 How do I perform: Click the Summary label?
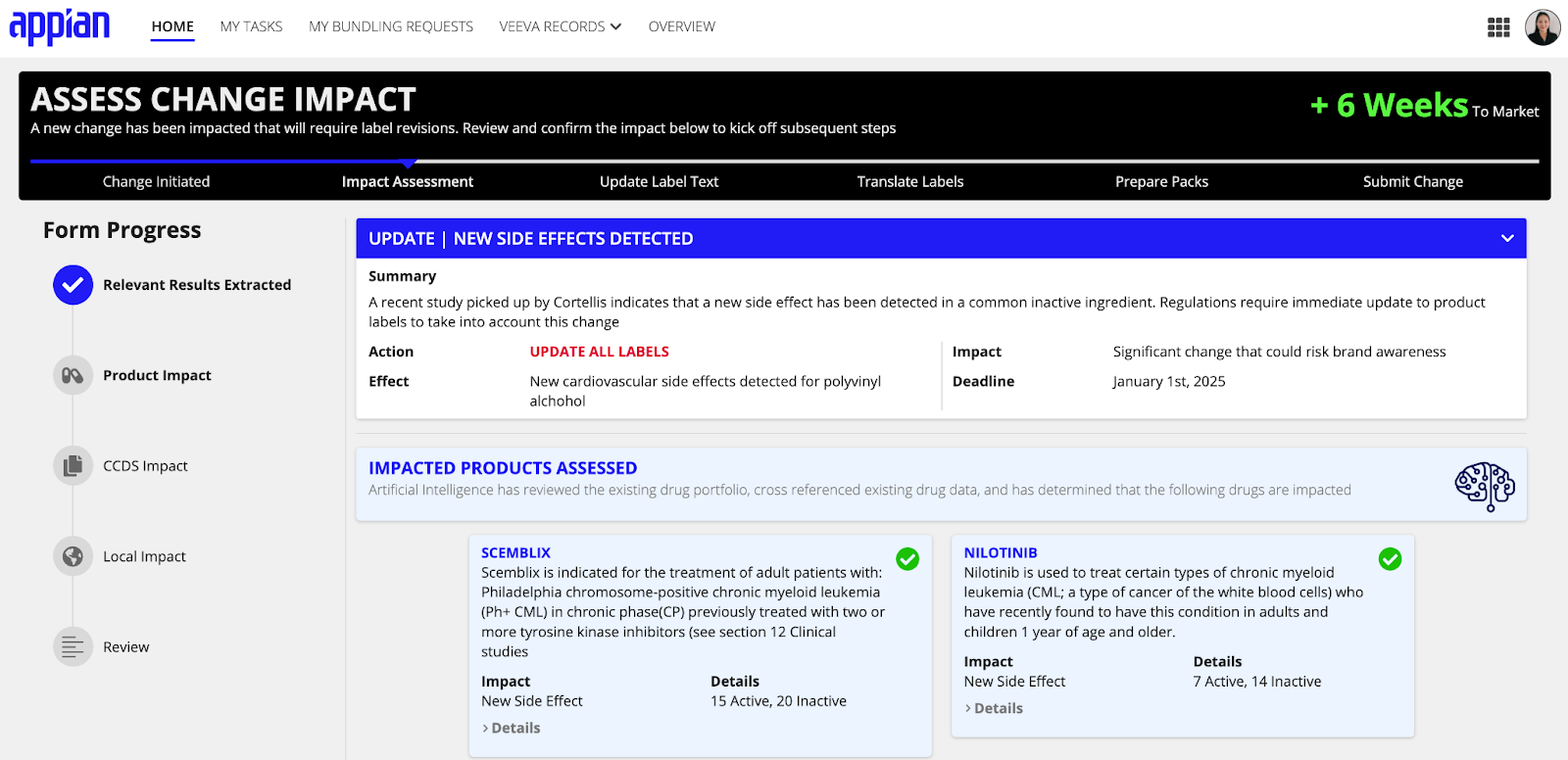pyautogui.click(x=403, y=276)
